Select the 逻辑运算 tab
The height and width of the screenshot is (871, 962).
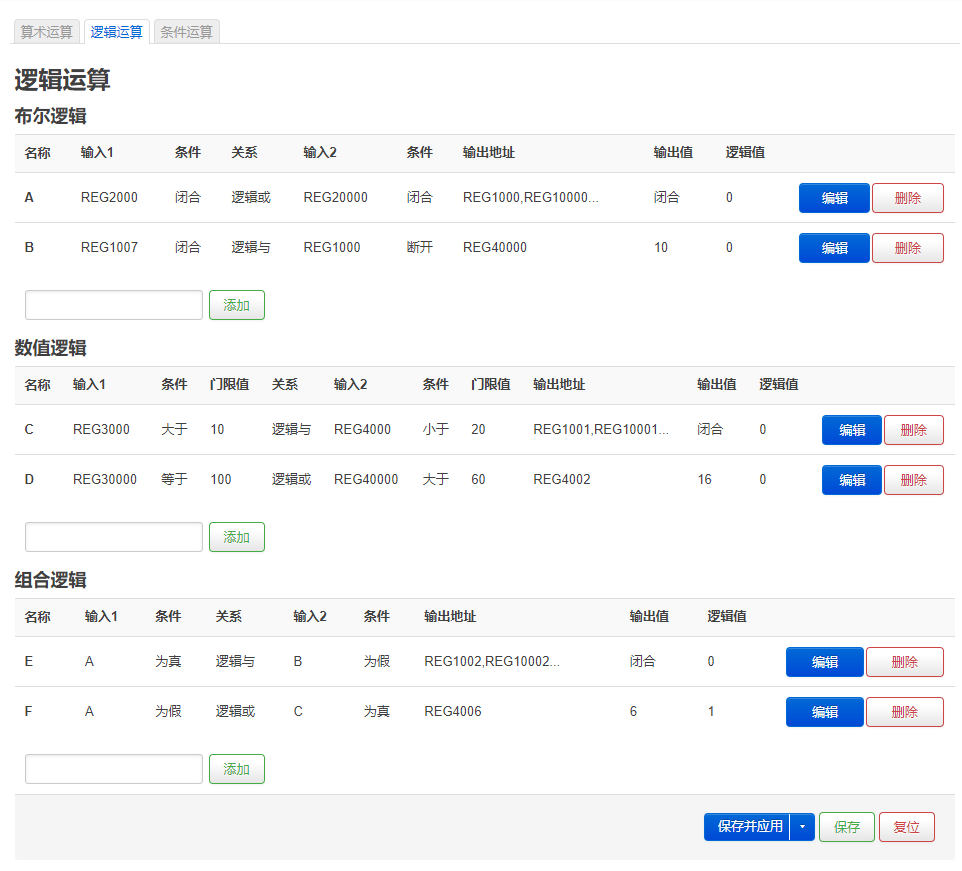[117, 32]
